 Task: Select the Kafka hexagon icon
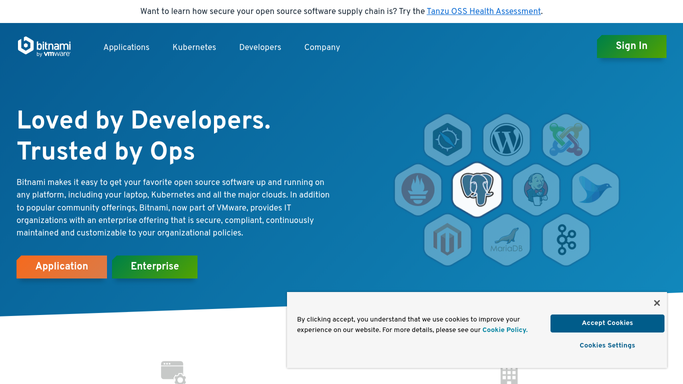(566, 240)
